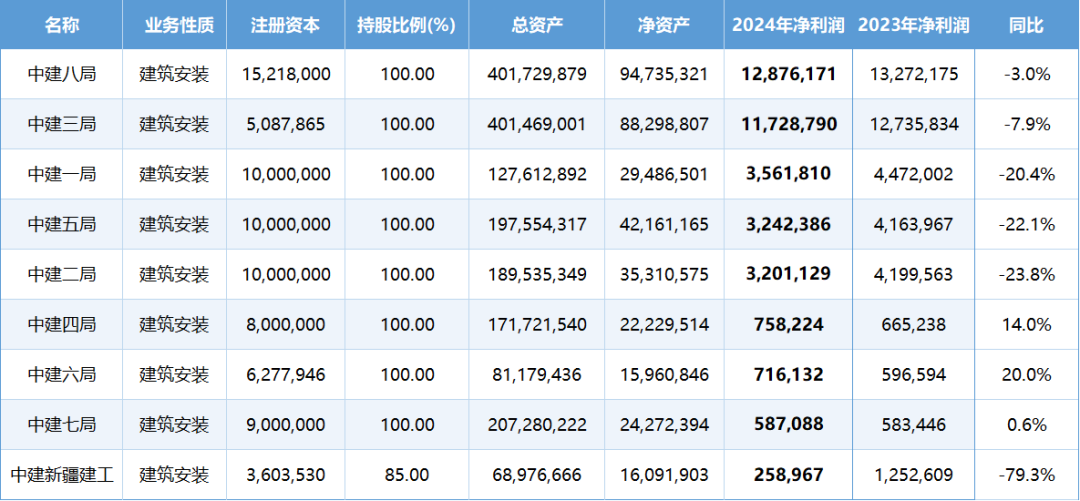
Task: Click the bold value 12,876,171
Action: (789, 74)
